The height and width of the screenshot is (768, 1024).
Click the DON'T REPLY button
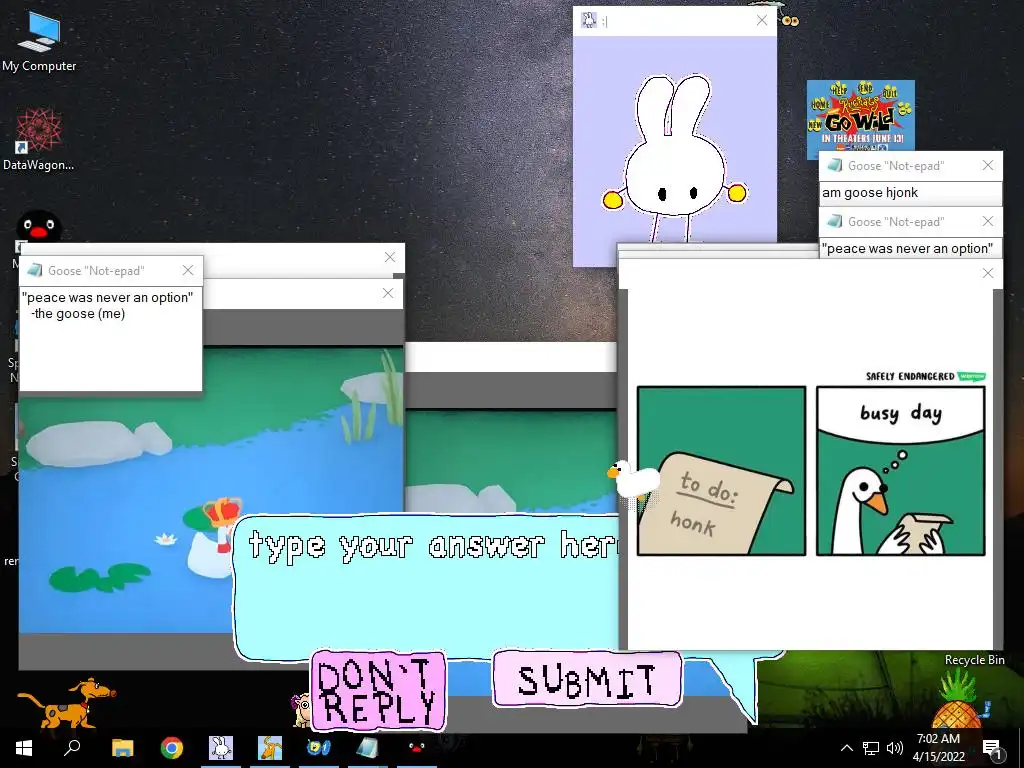tap(378, 690)
